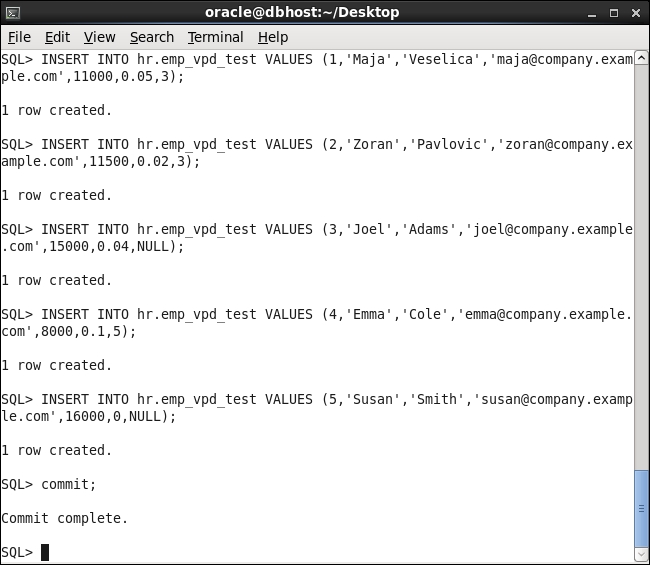Open the Terminal menu

point(215,37)
